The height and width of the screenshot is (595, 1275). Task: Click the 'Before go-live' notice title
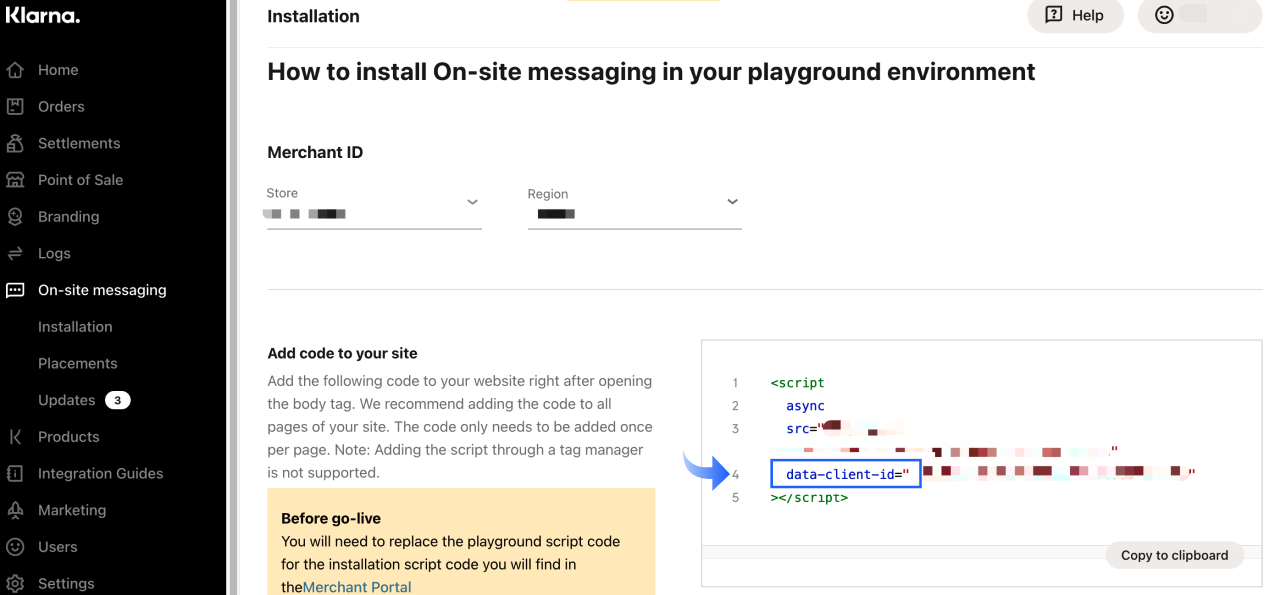click(x=331, y=518)
